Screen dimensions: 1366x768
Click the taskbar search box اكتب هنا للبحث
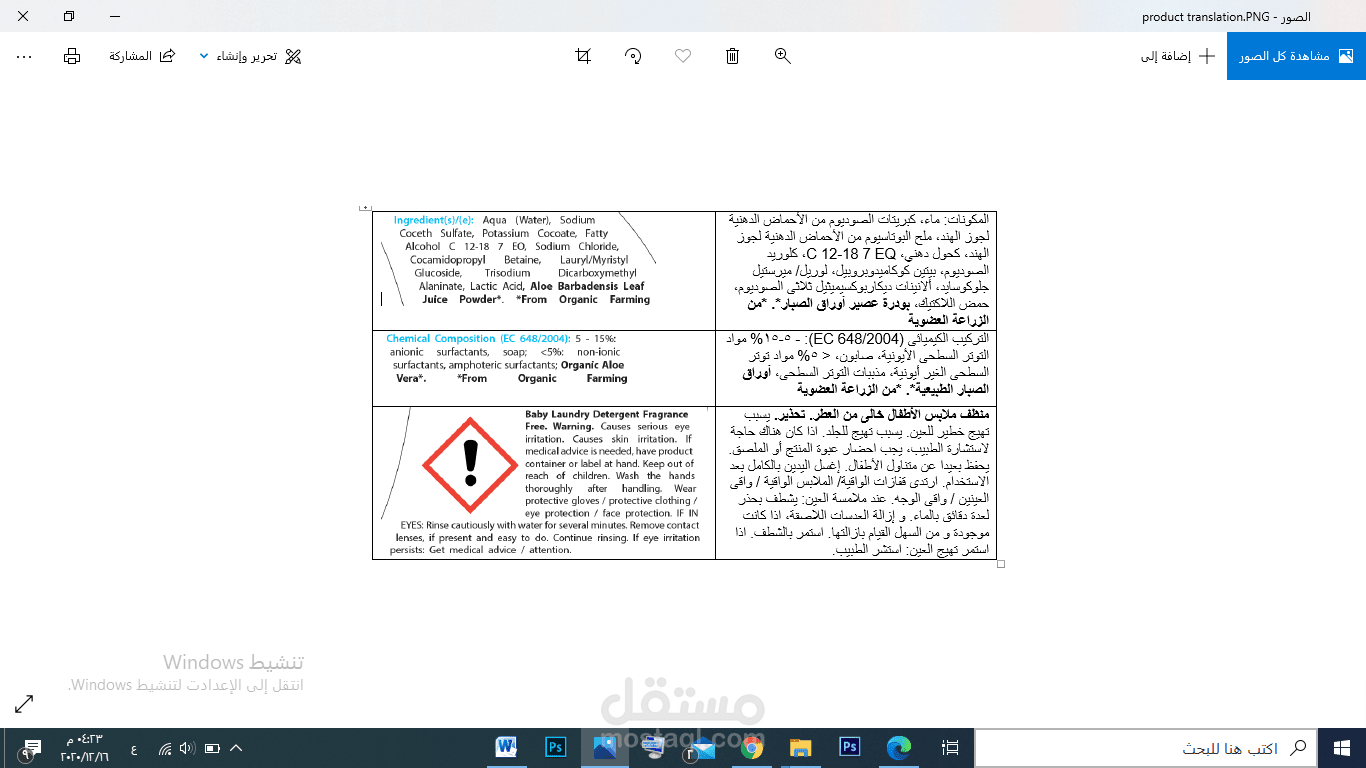tap(1146, 748)
